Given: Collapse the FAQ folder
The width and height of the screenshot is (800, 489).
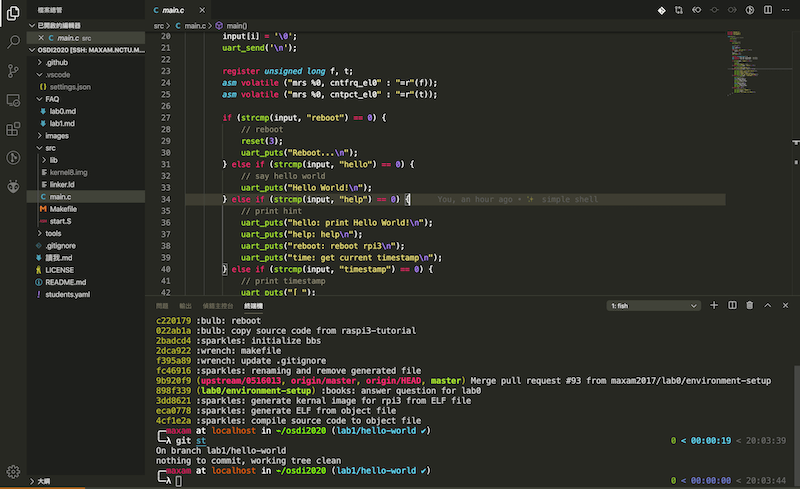Looking at the screenshot, I should tap(53, 99).
